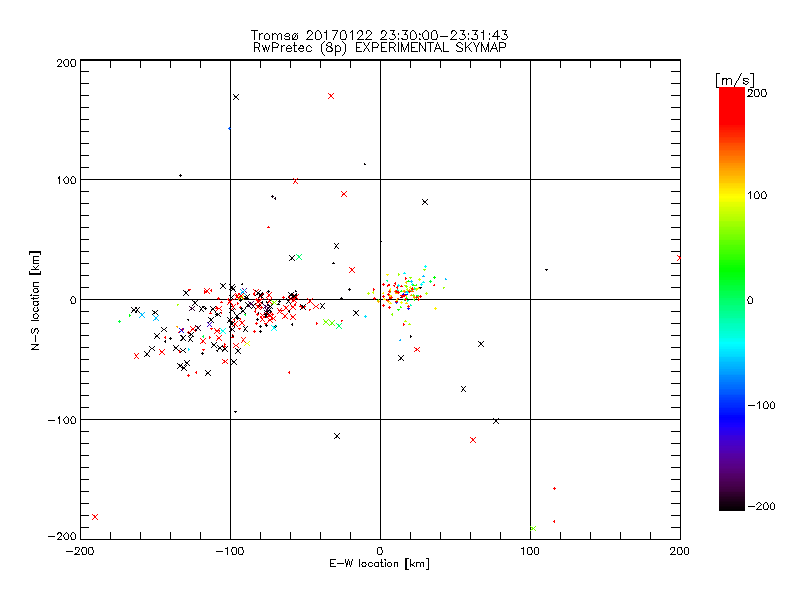
Task: Select the lone black dot right of x=100
Action: [x=546, y=269]
